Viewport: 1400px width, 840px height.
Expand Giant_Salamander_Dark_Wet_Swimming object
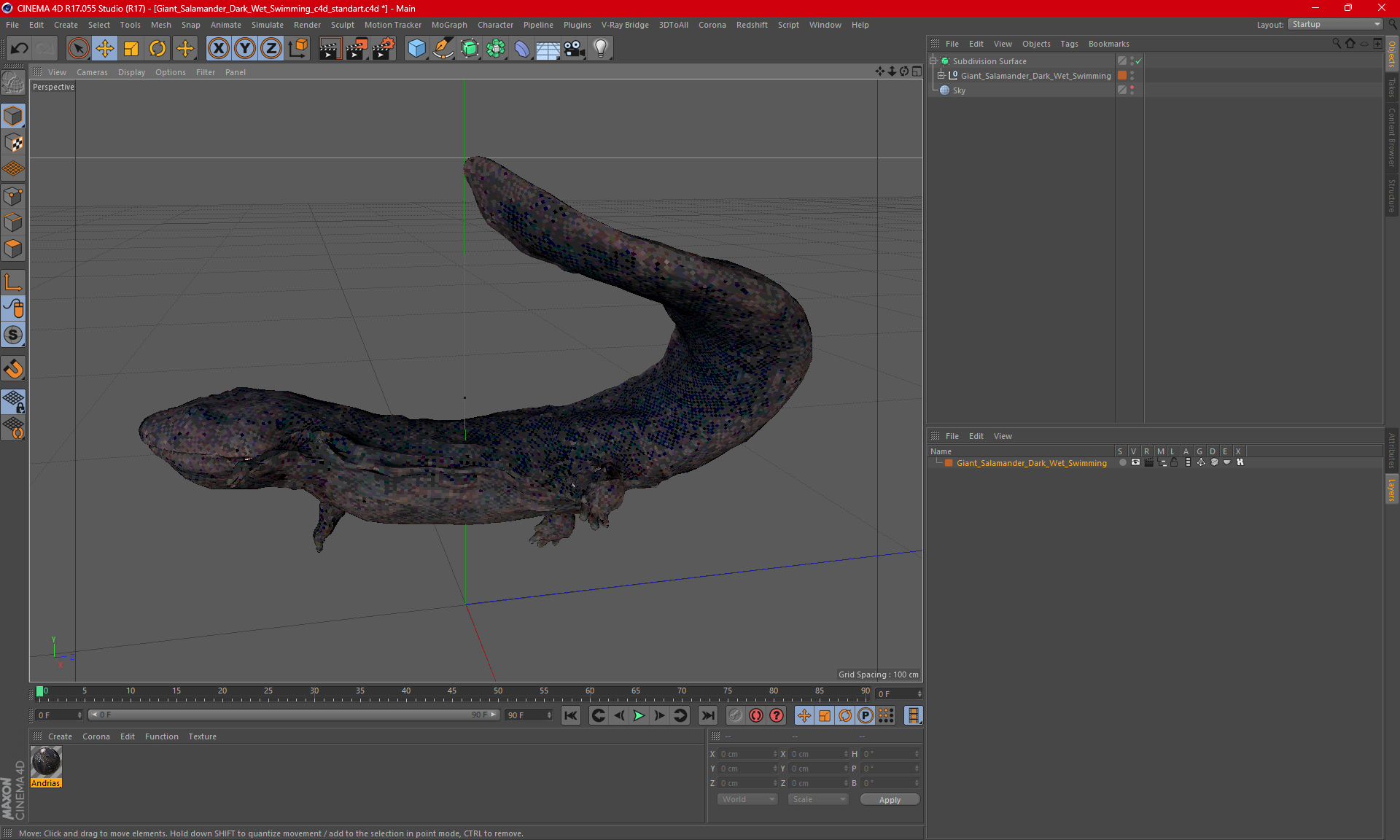coord(941,76)
